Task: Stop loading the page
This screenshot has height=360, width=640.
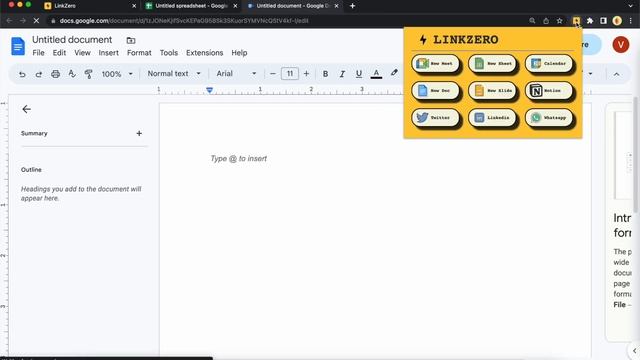Action: [36, 20]
